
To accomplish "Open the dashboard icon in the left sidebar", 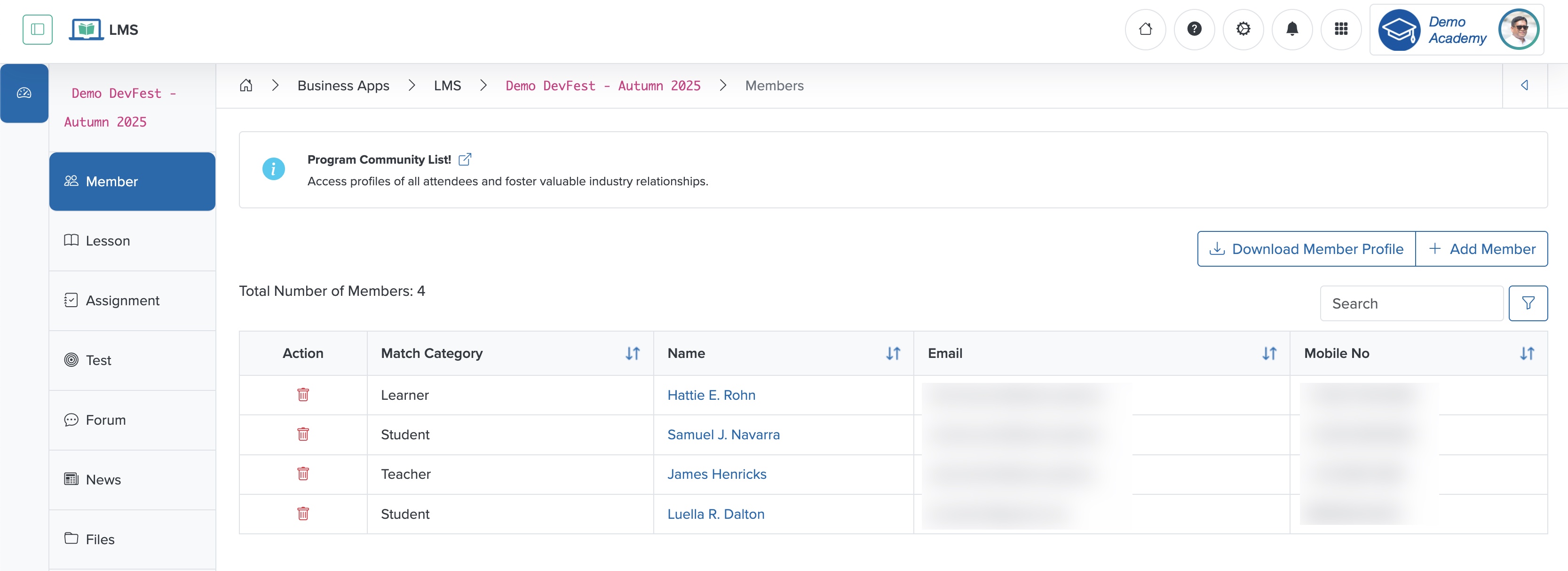I will [x=24, y=93].
